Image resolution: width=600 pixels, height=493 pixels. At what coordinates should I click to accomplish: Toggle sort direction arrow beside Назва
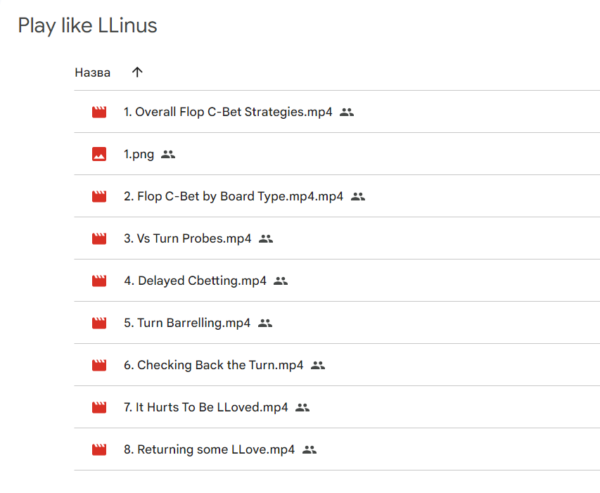pos(137,72)
